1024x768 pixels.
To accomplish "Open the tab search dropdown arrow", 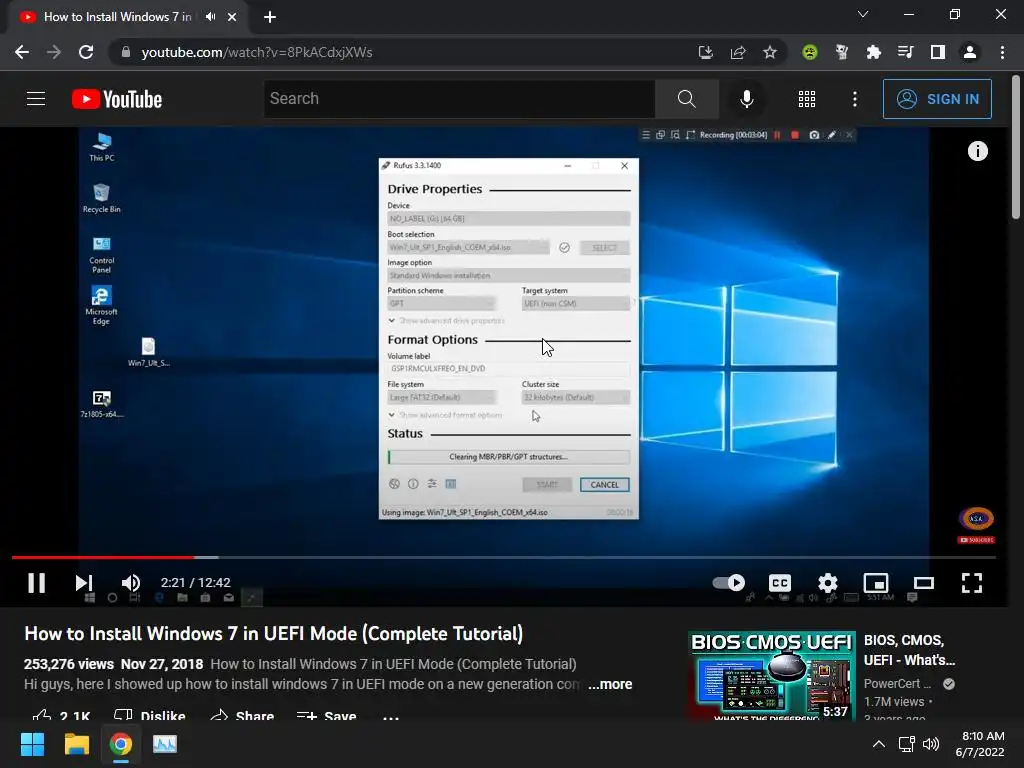I will point(863,14).
